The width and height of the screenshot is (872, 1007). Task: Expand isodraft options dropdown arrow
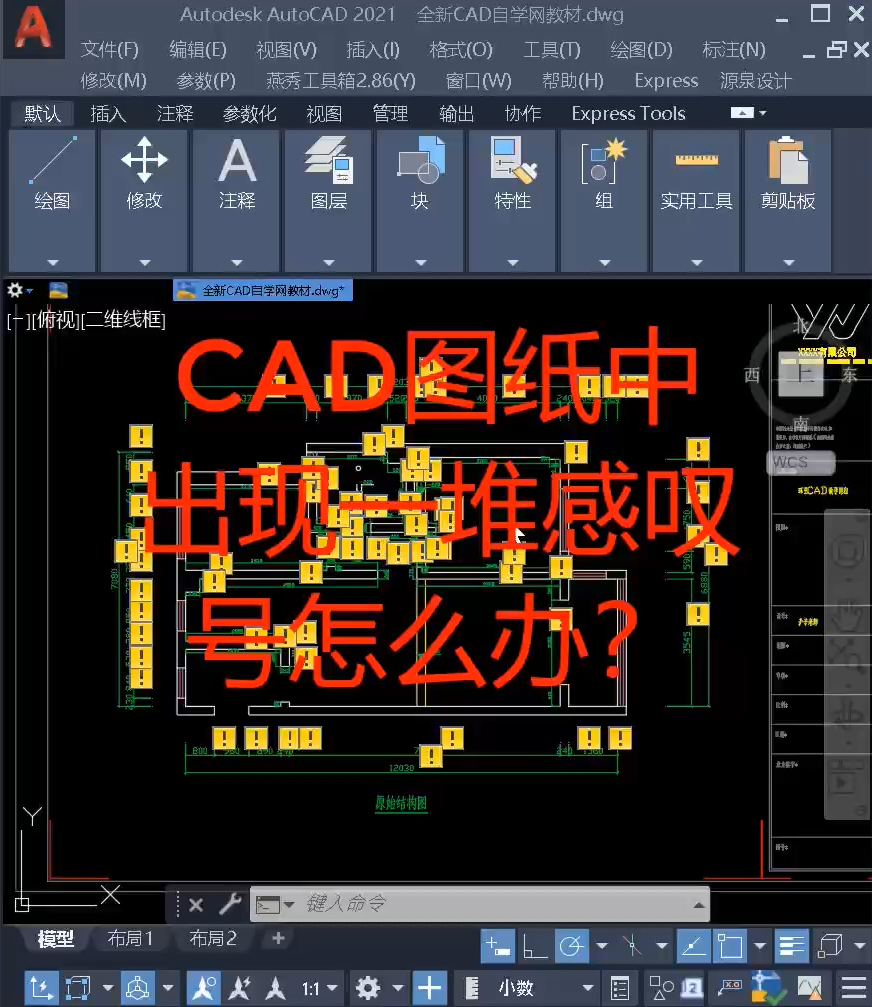662,947
